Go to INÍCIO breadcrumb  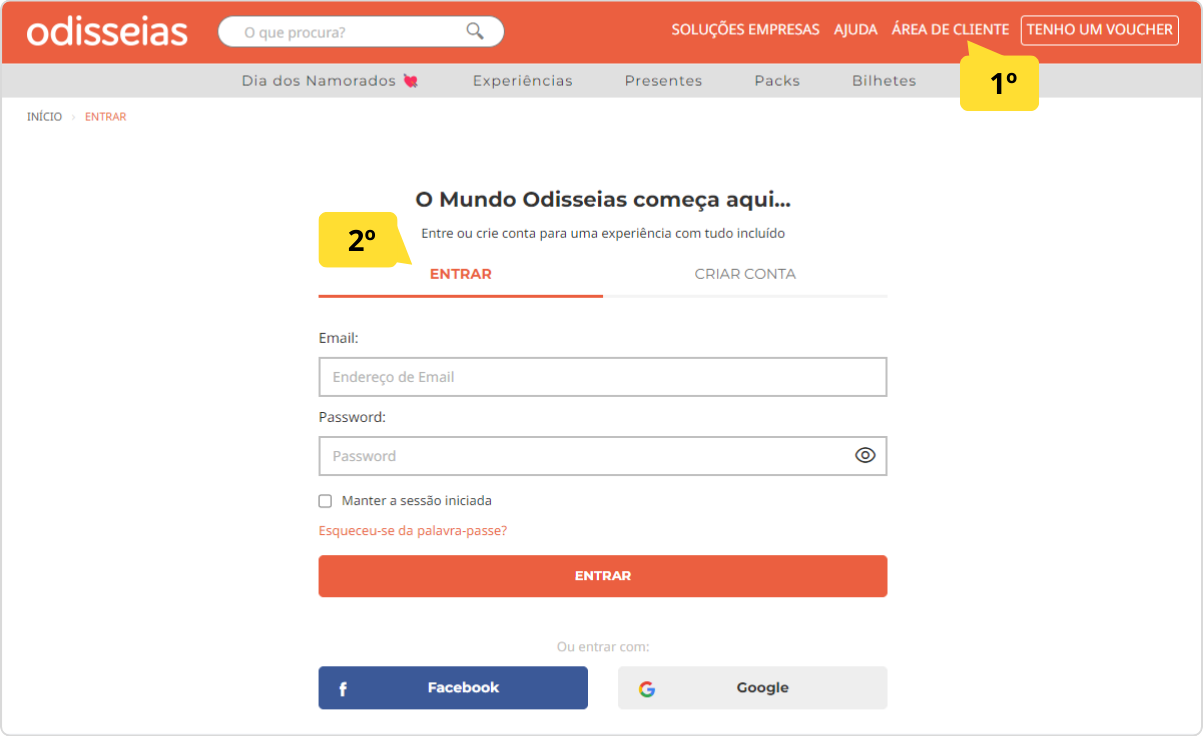click(x=44, y=117)
